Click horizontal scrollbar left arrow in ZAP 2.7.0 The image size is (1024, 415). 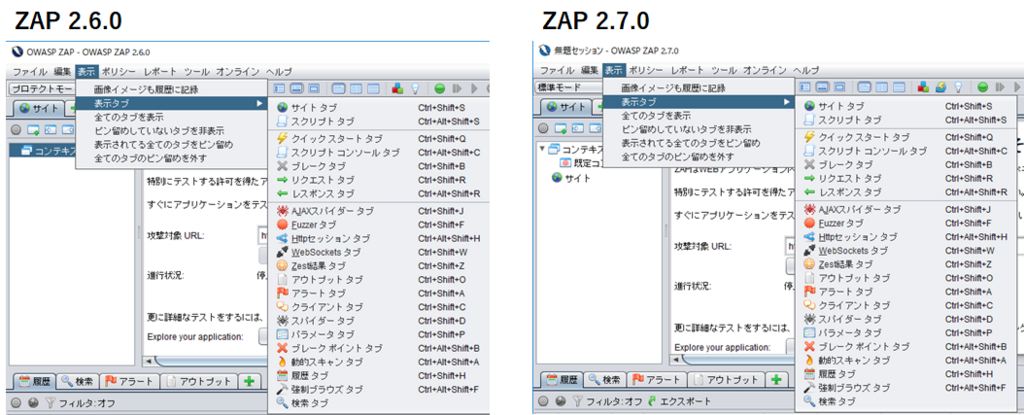[x=676, y=359]
